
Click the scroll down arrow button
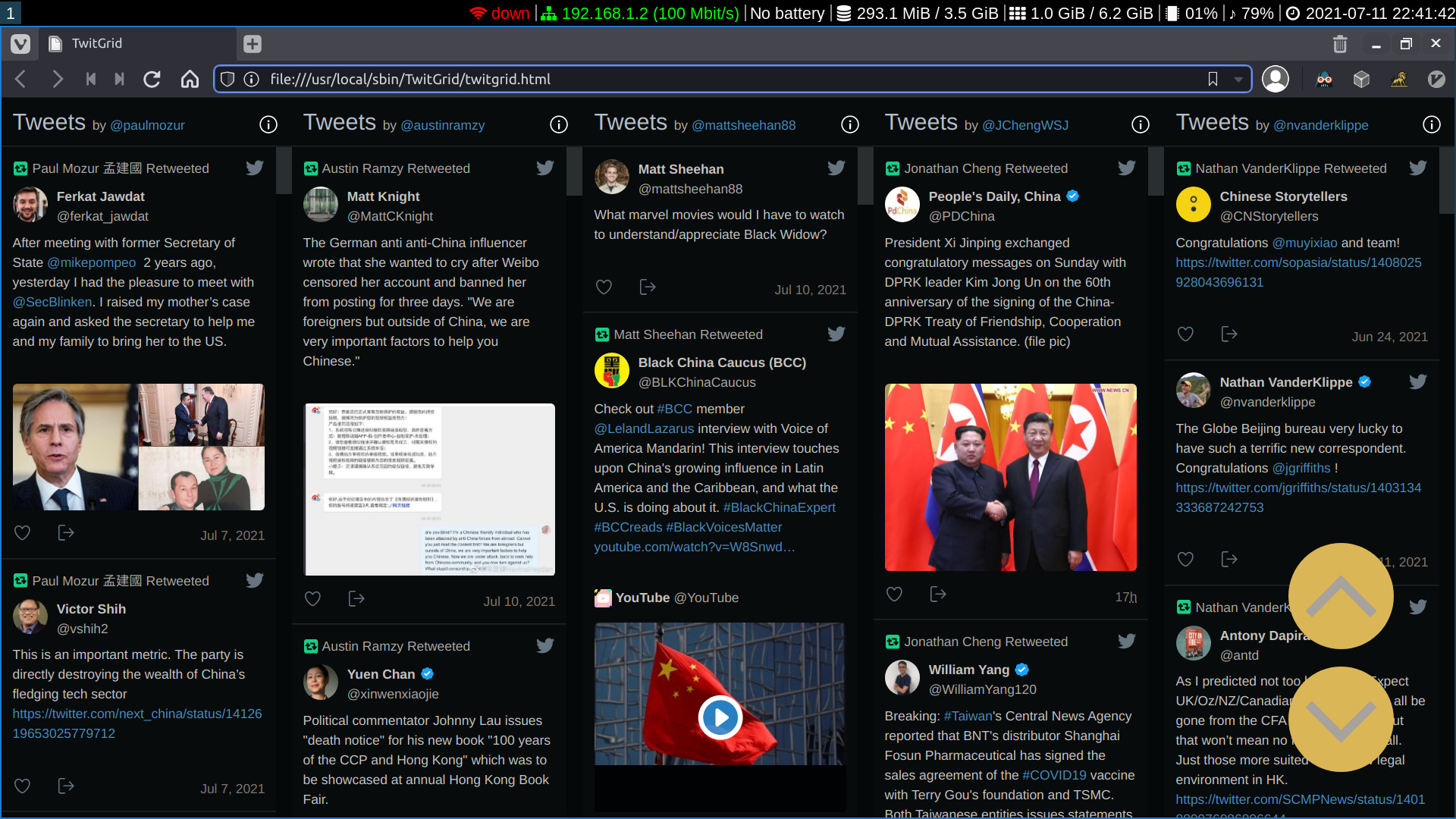pos(1341,720)
